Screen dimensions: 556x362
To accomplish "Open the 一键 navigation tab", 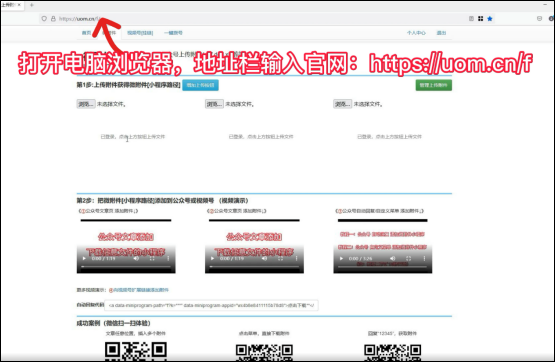I will (x=173, y=33).
